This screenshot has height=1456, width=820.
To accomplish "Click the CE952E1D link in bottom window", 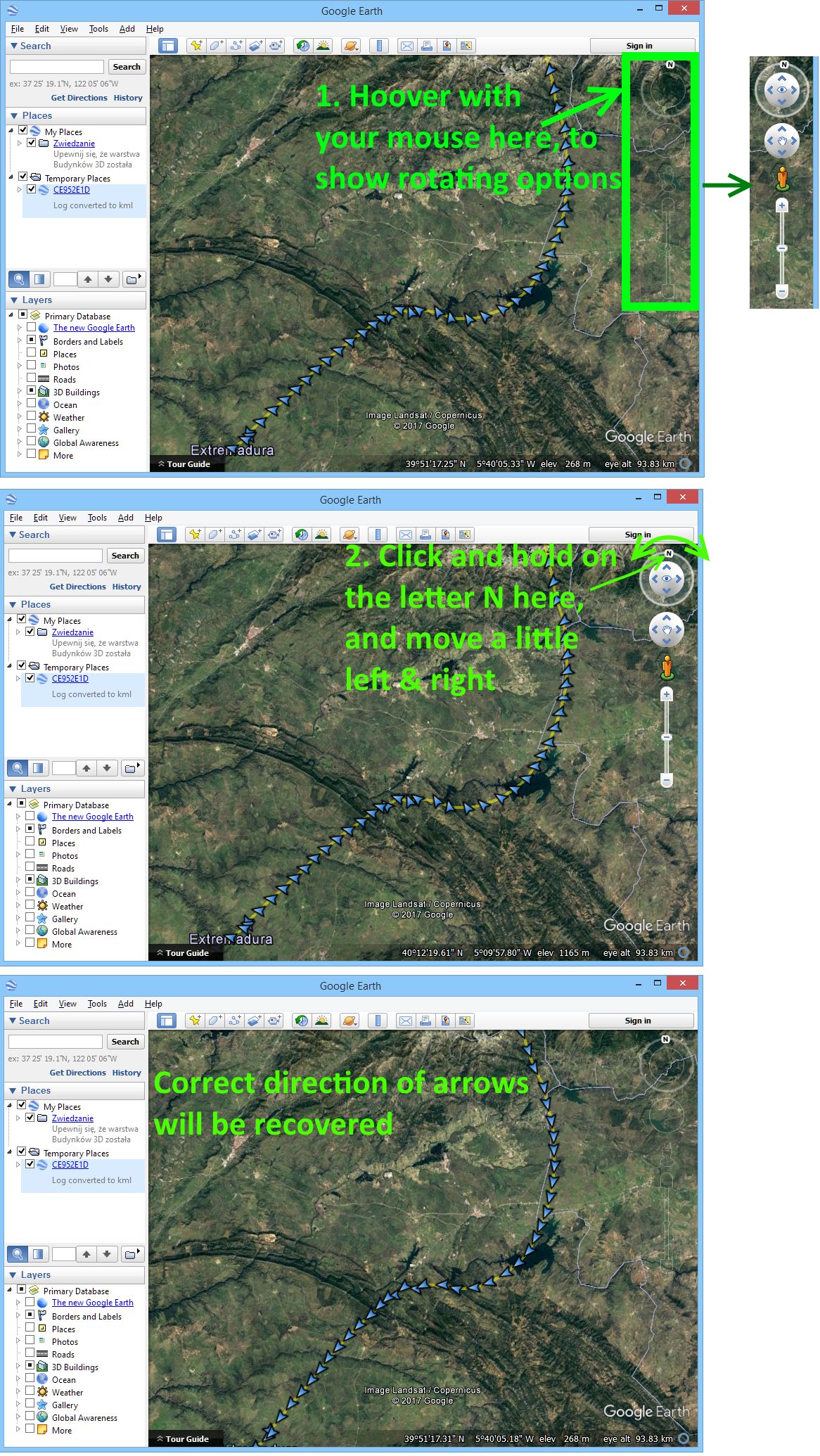I will [70, 1165].
